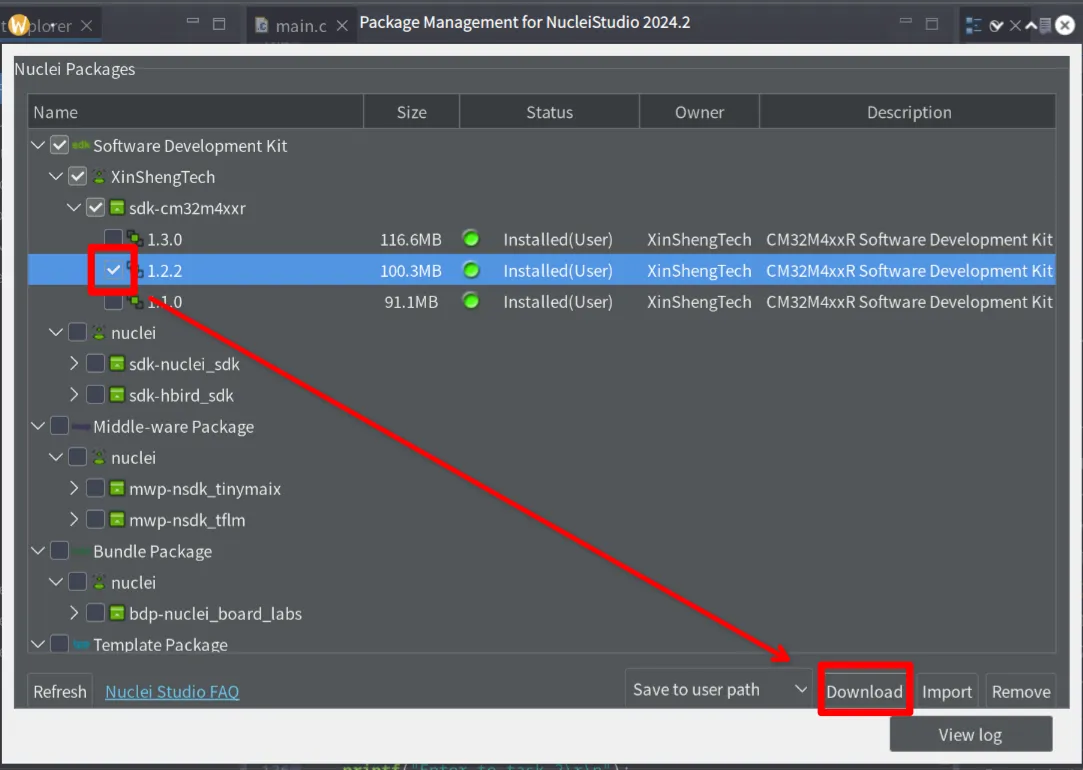This screenshot has height=770, width=1083.
Task: Tick the Middle-ware Package checkbox
Action: click(x=60, y=427)
